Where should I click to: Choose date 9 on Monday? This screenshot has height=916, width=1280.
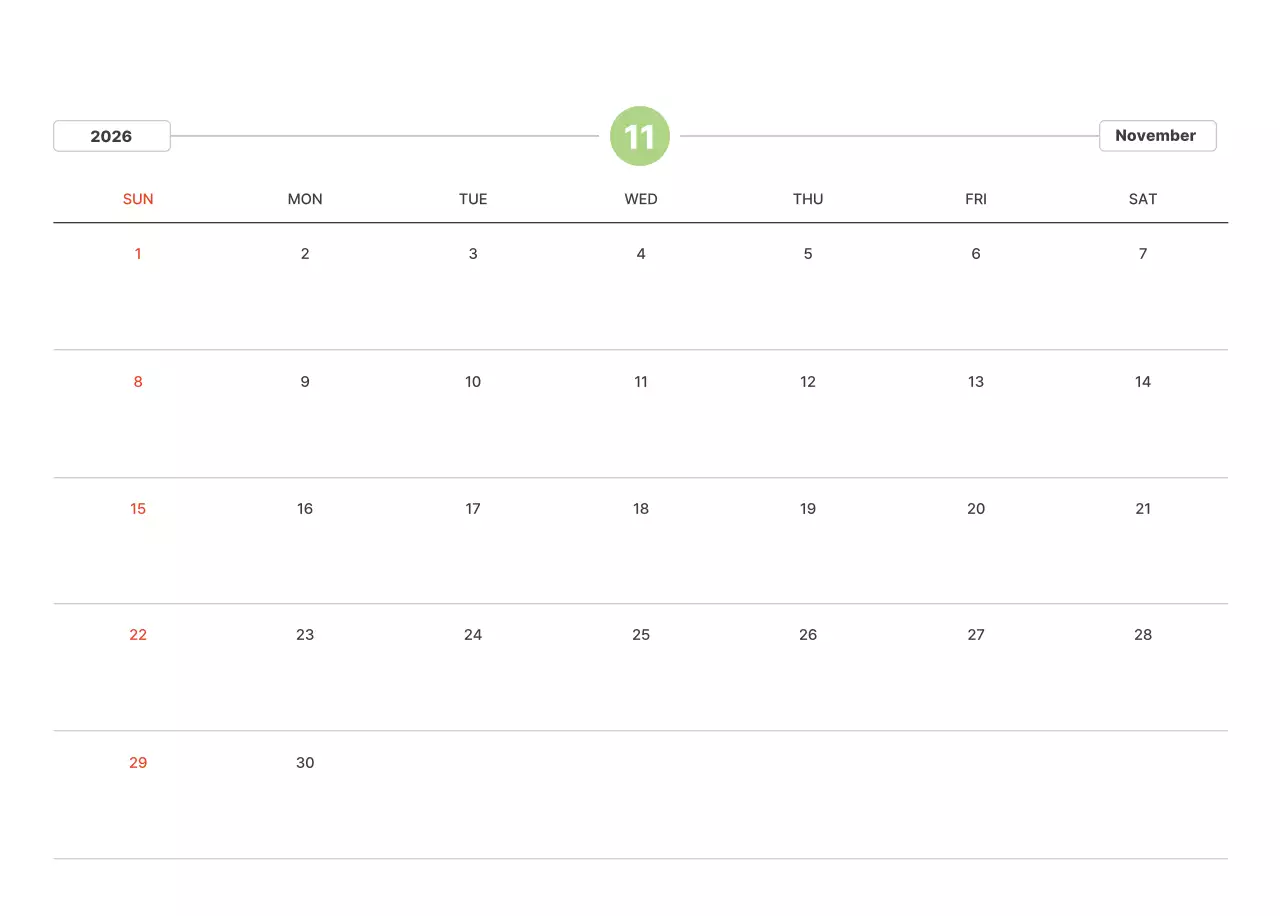coord(305,382)
